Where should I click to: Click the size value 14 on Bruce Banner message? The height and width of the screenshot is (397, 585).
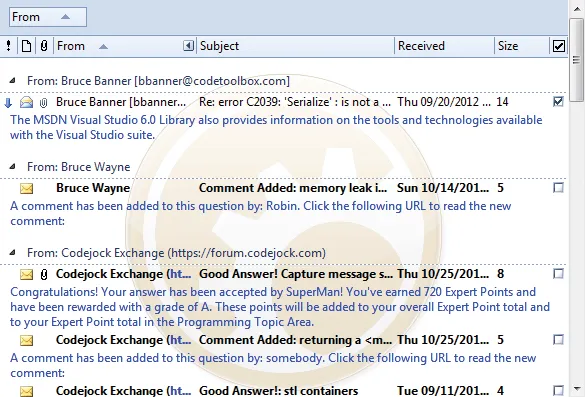coord(502,102)
